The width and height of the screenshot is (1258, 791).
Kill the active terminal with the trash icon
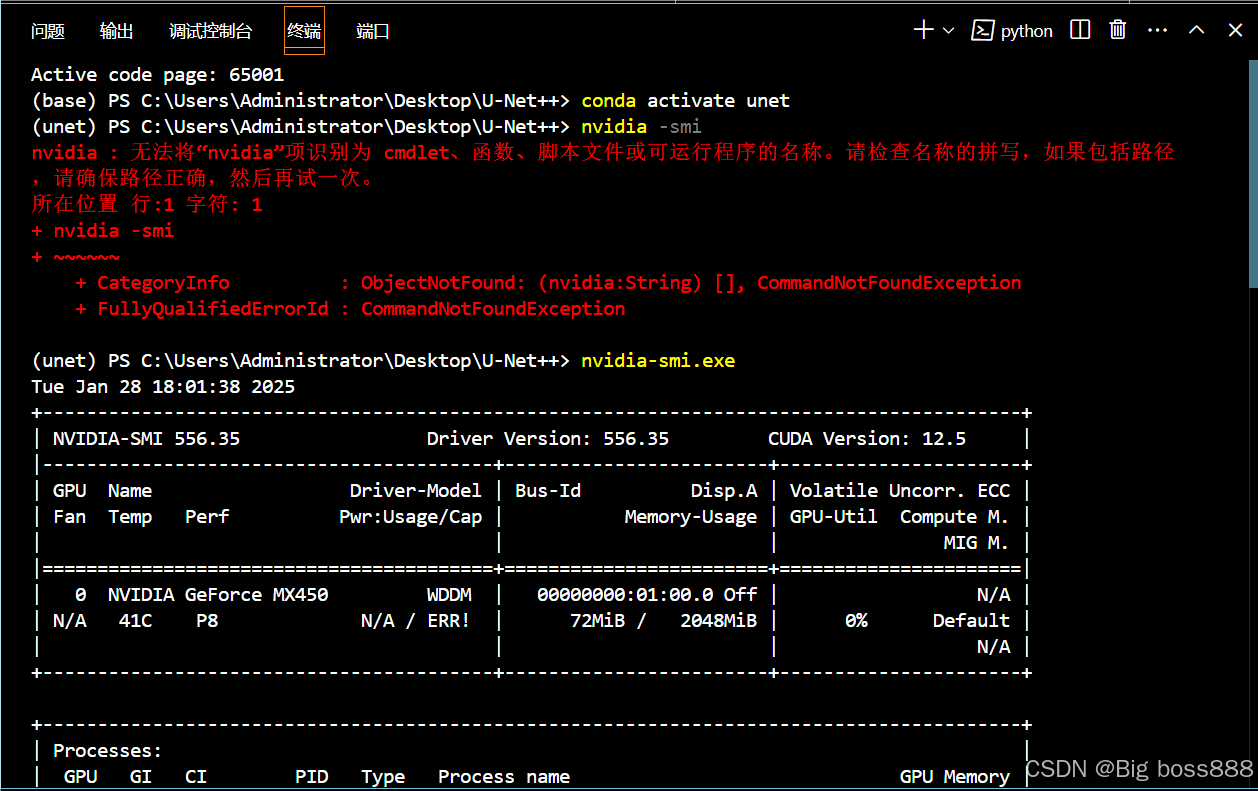pyautogui.click(x=1118, y=30)
